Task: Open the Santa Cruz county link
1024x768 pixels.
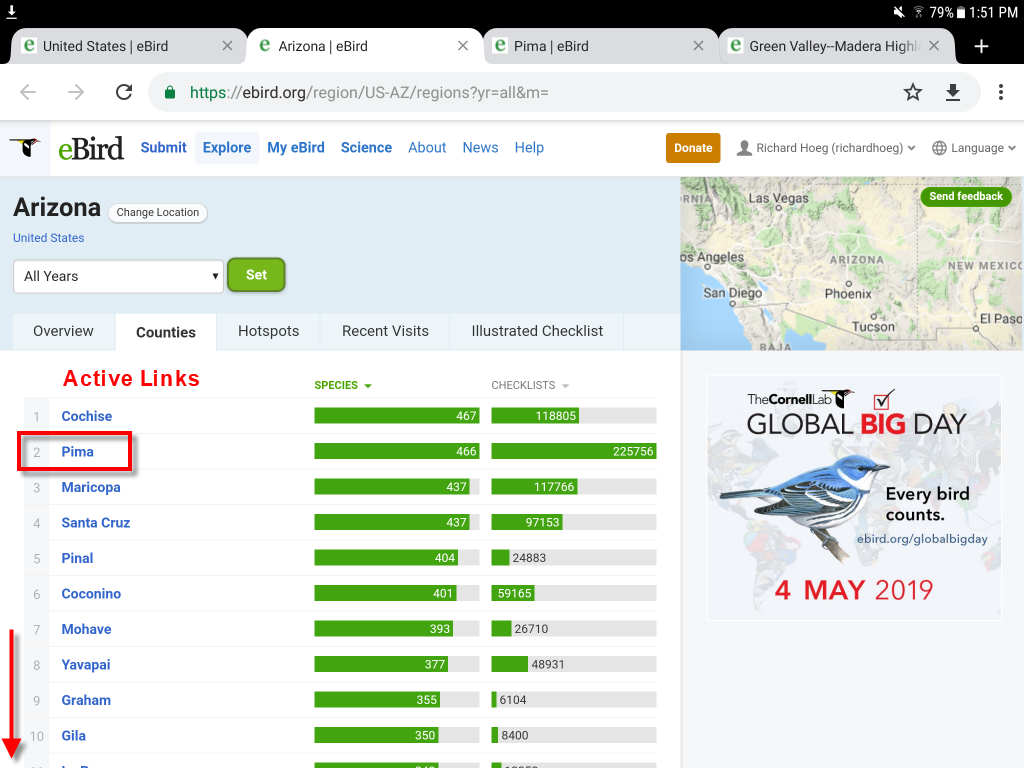Action: pyautogui.click(x=95, y=522)
